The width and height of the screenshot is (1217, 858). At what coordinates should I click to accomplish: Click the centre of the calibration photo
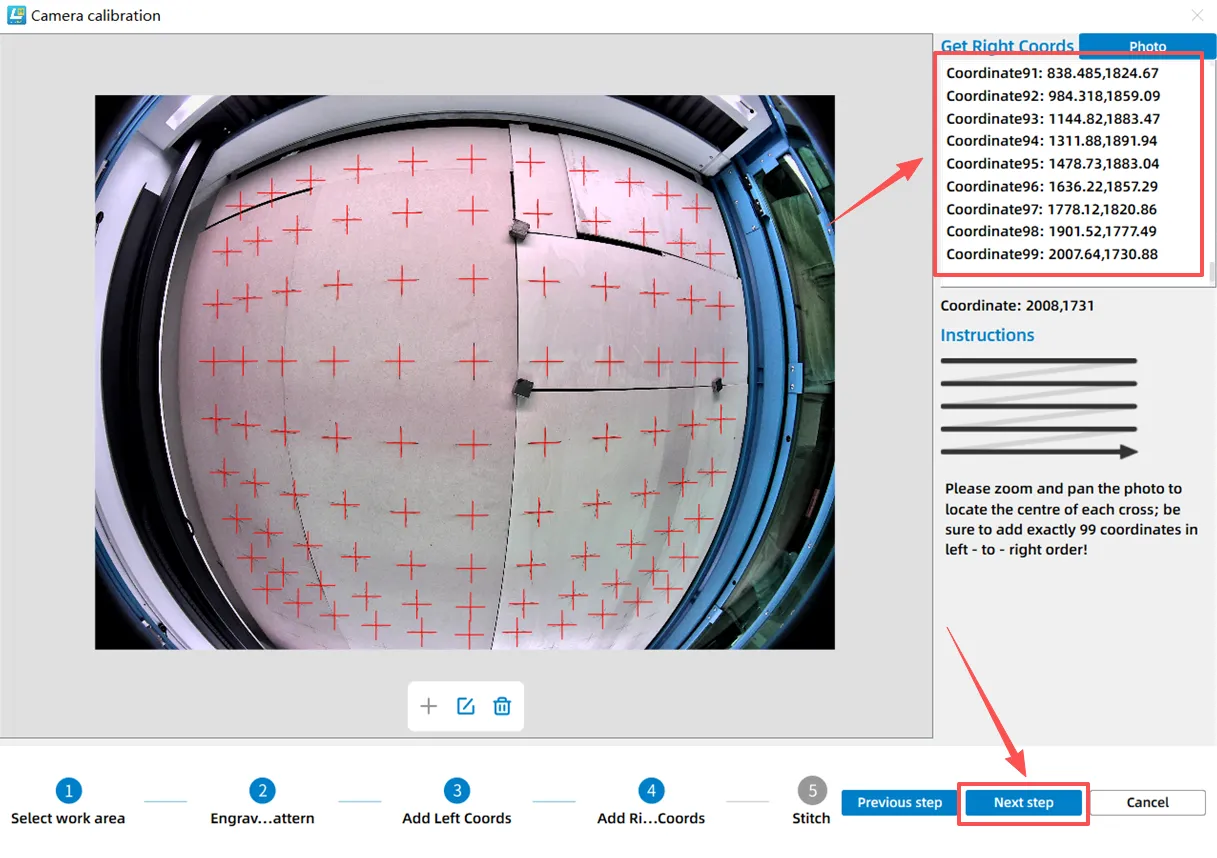point(465,372)
